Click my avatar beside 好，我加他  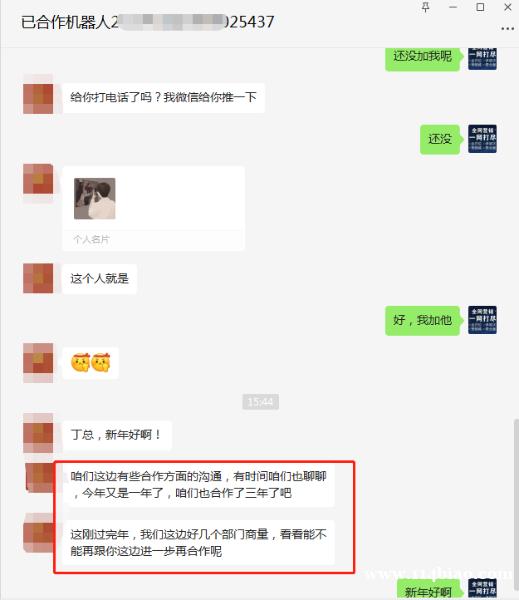point(482,320)
